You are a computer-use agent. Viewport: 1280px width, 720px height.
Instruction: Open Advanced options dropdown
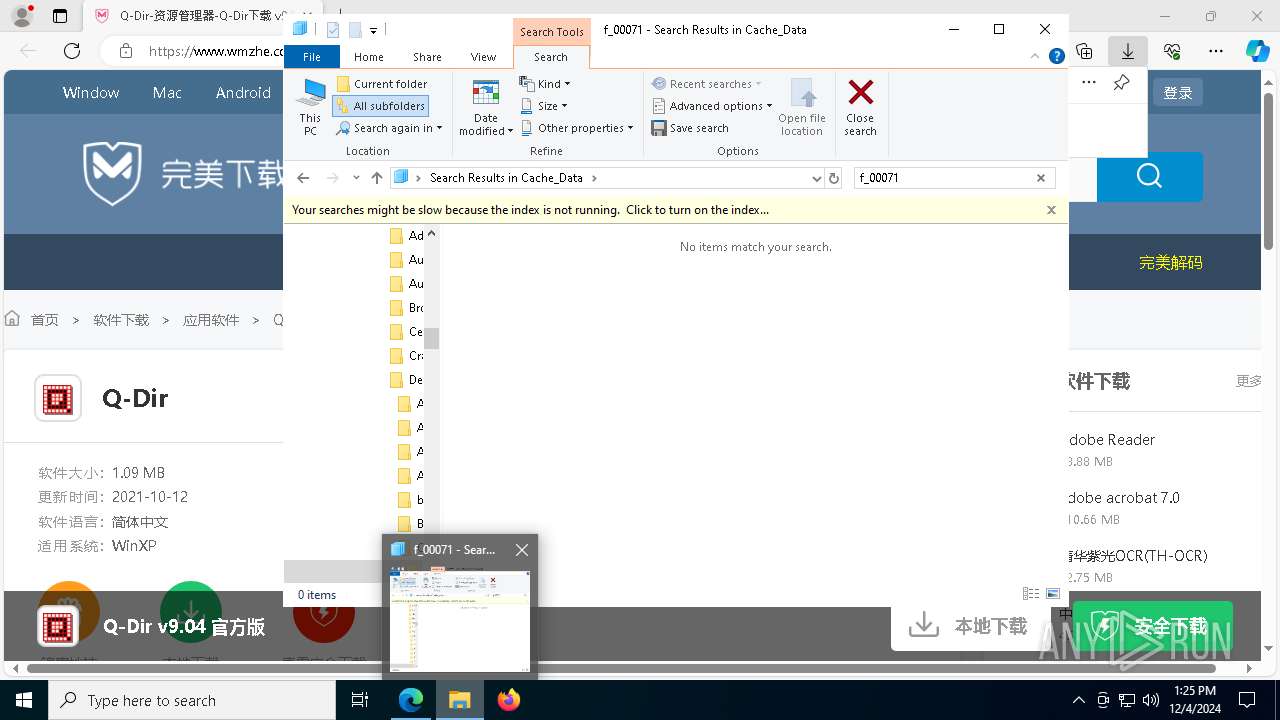[712, 106]
